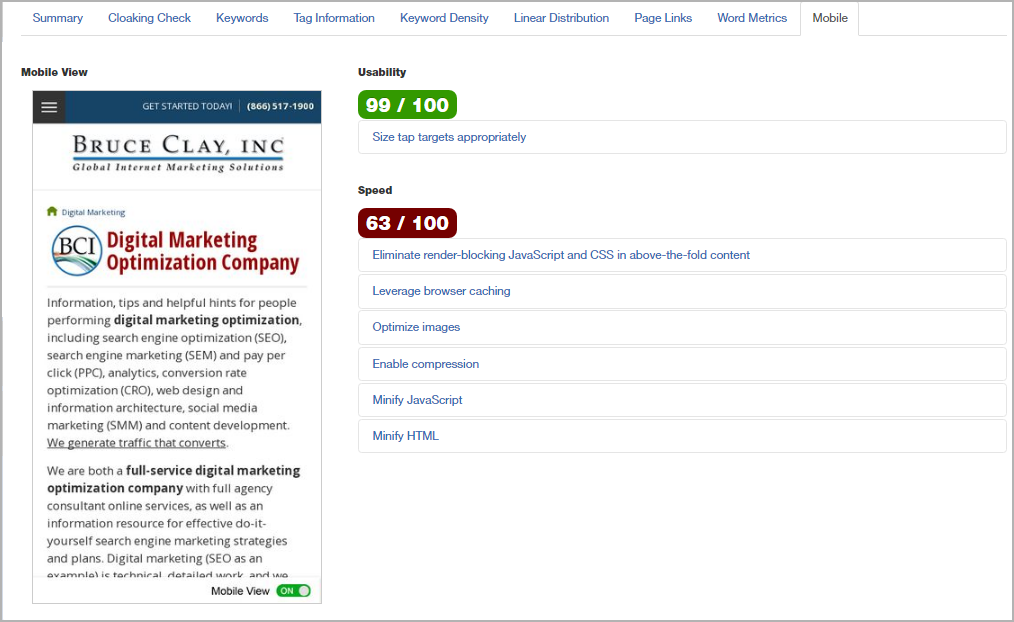Click the active Mobile tab
The width and height of the screenshot is (1014, 622).
tap(830, 18)
